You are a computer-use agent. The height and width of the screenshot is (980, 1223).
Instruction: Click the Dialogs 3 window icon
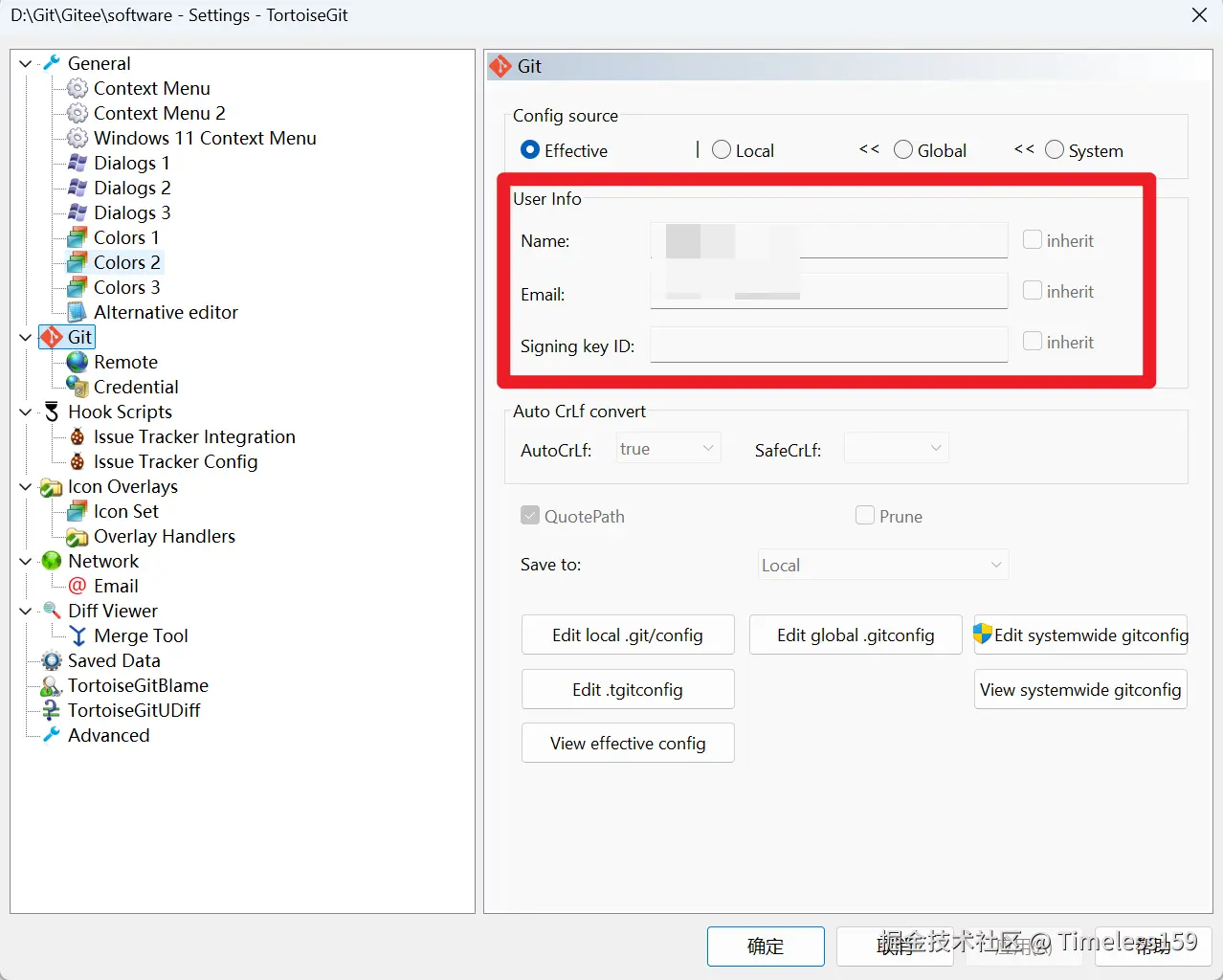(78, 212)
